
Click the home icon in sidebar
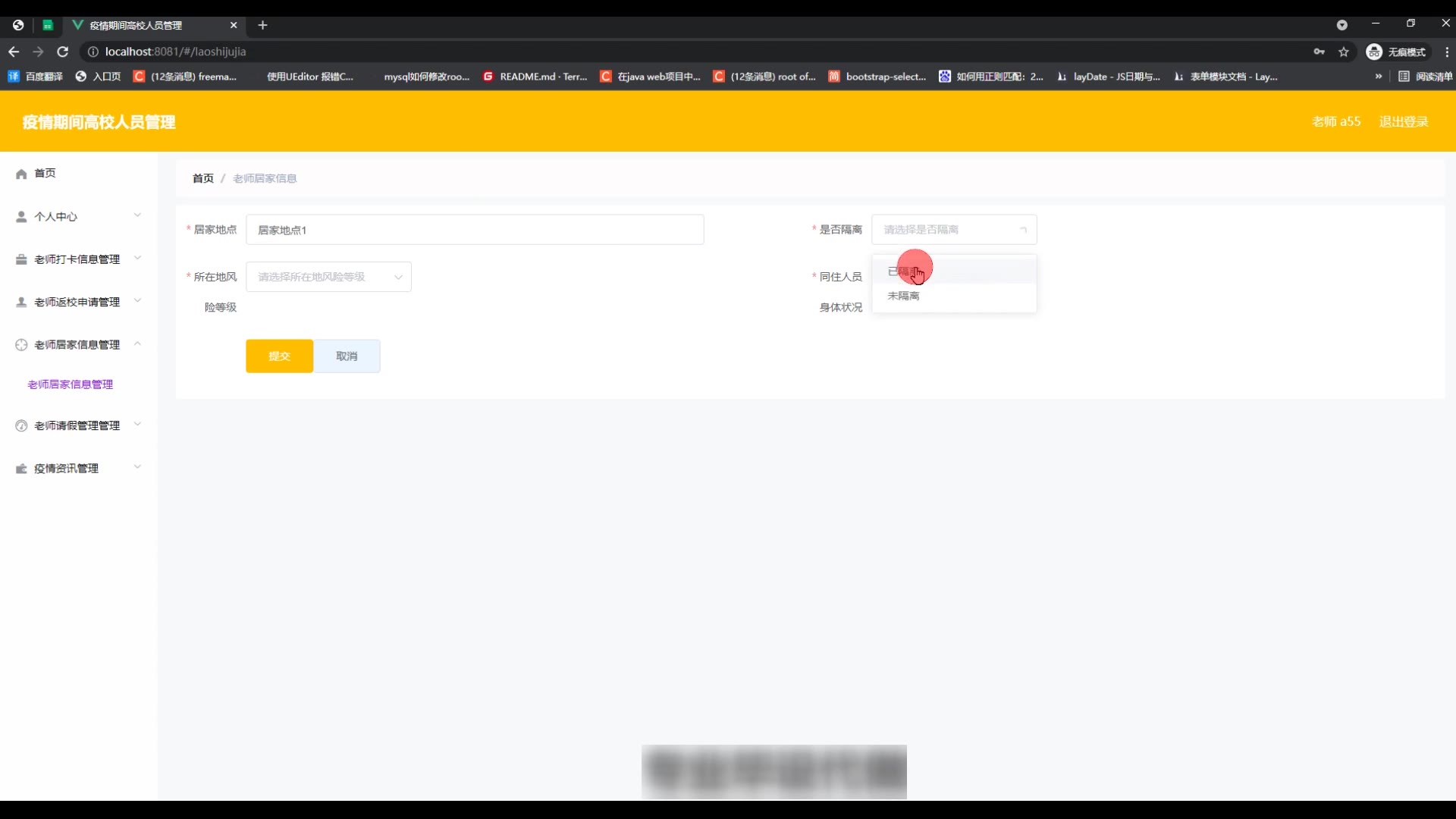(x=21, y=174)
